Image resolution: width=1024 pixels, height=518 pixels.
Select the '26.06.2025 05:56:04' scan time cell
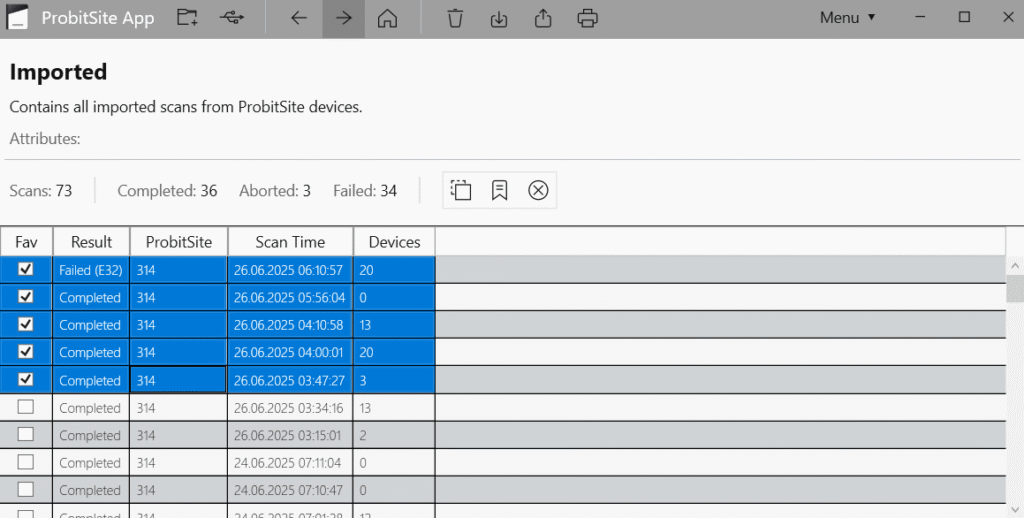click(291, 297)
